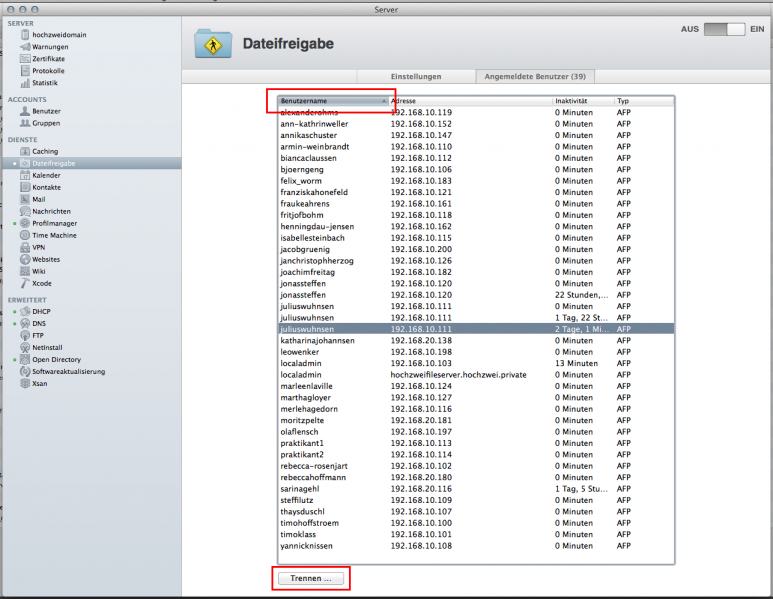Screen dimensions: 773x599
Task: Open the Mail service
Action: pyautogui.click(x=39, y=199)
